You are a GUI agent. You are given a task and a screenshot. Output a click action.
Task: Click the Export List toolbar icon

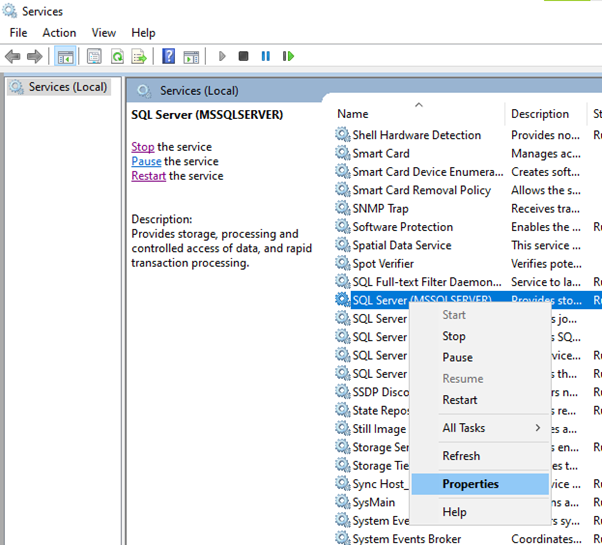[x=139, y=56]
